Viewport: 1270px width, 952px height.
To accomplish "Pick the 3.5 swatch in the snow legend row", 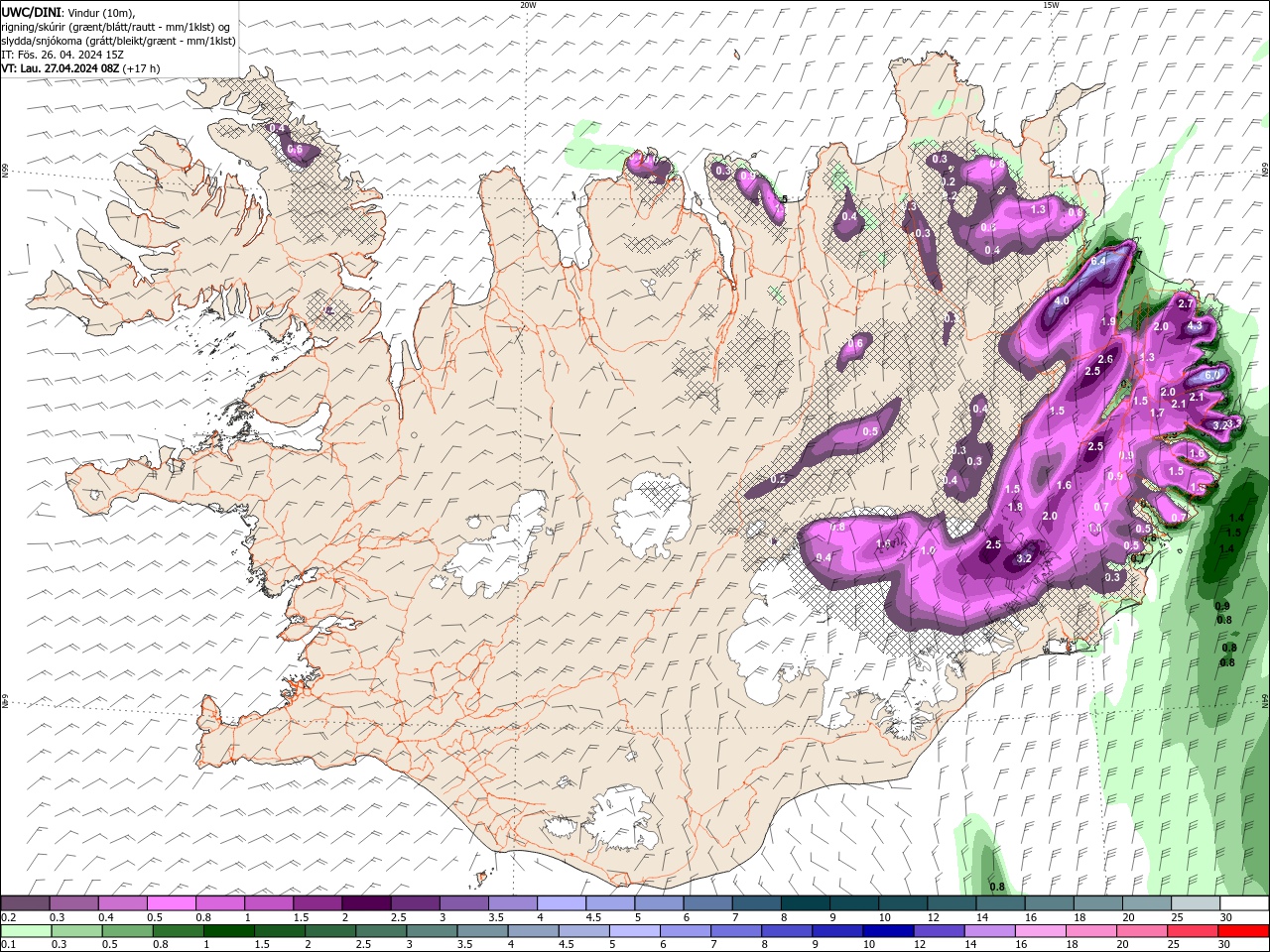I will click(x=512, y=903).
